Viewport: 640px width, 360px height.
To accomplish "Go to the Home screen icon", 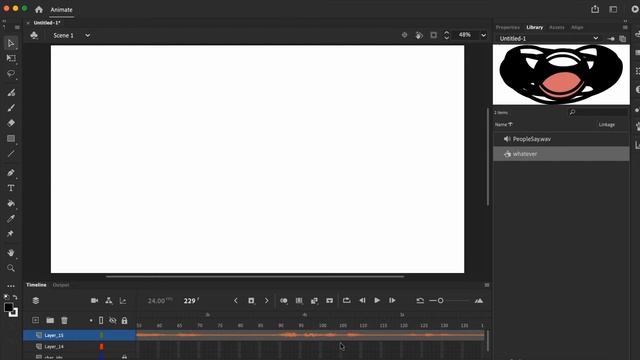I will (39, 9).
